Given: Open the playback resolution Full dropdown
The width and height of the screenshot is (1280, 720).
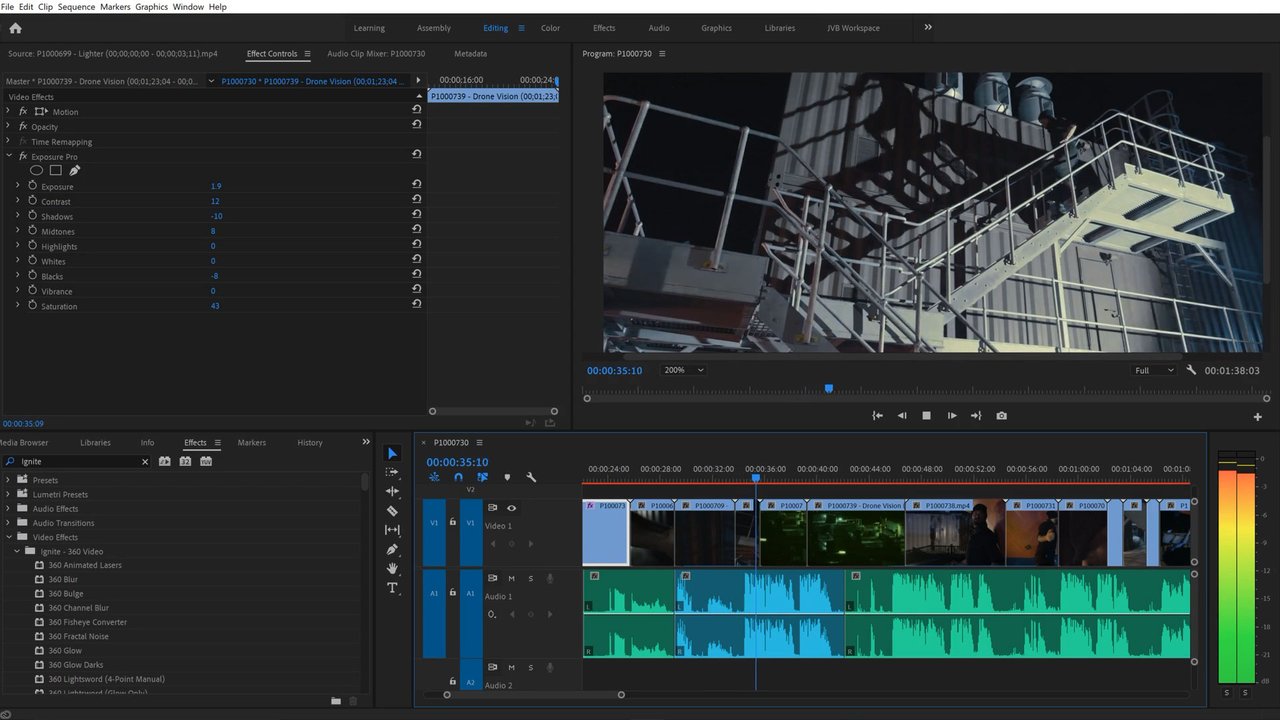Looking at the screenshot, I should point(1152,370).
